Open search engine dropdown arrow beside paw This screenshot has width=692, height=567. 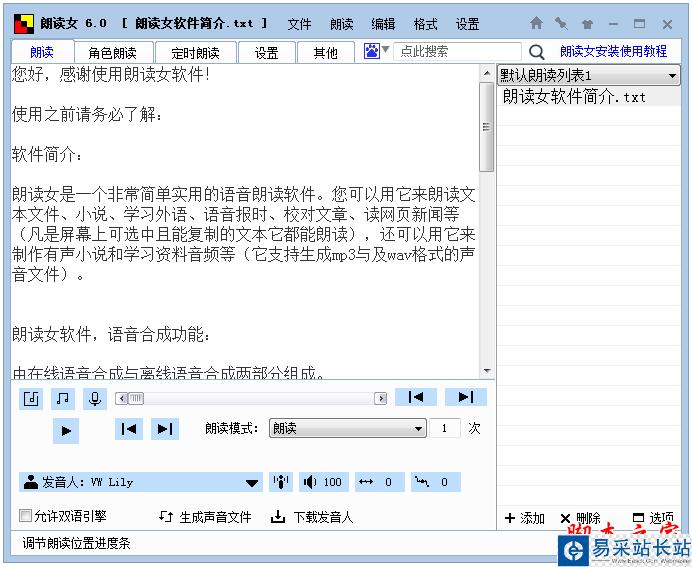tap(385, 49)
